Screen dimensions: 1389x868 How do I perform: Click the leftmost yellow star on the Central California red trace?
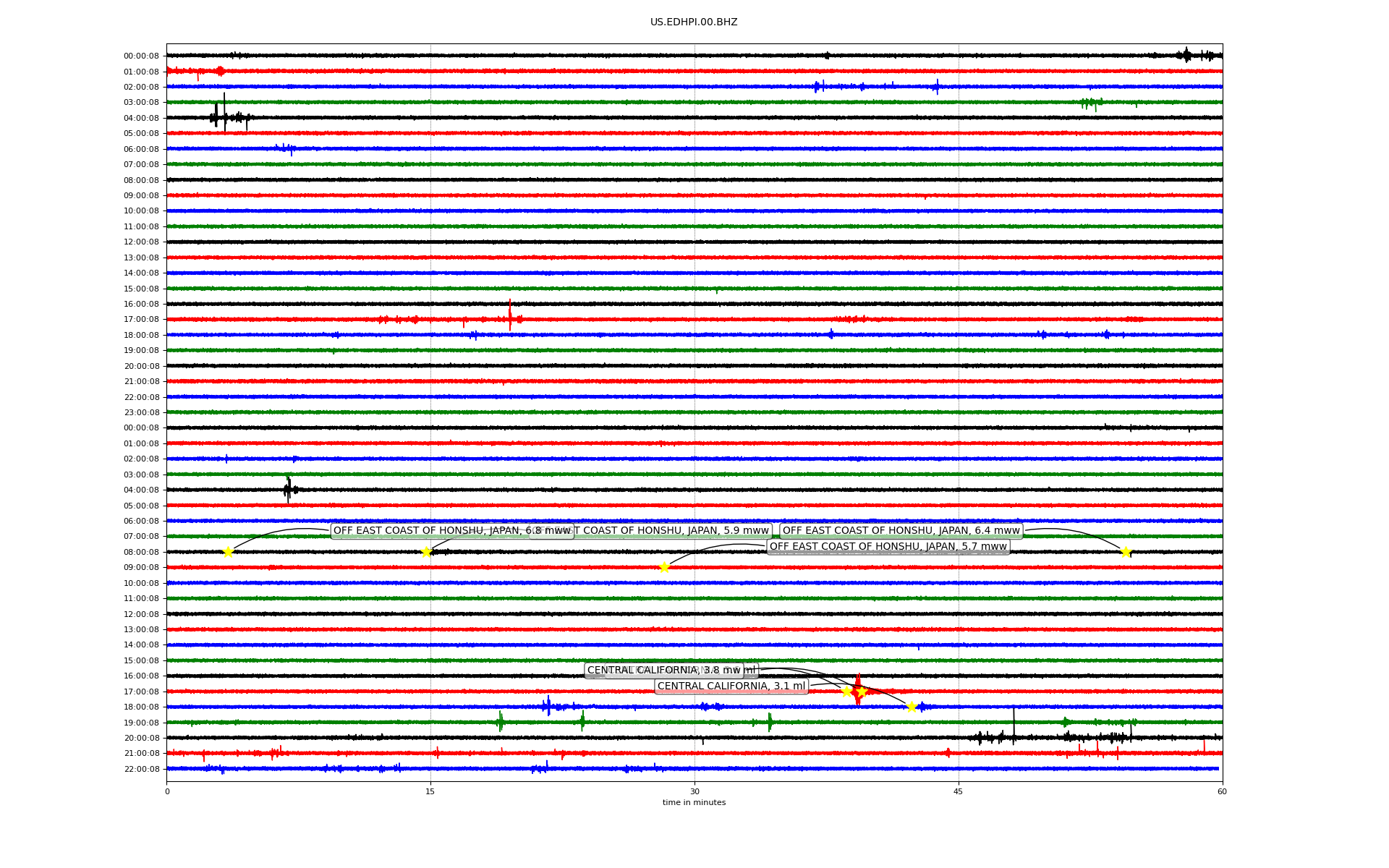(846, 692)
